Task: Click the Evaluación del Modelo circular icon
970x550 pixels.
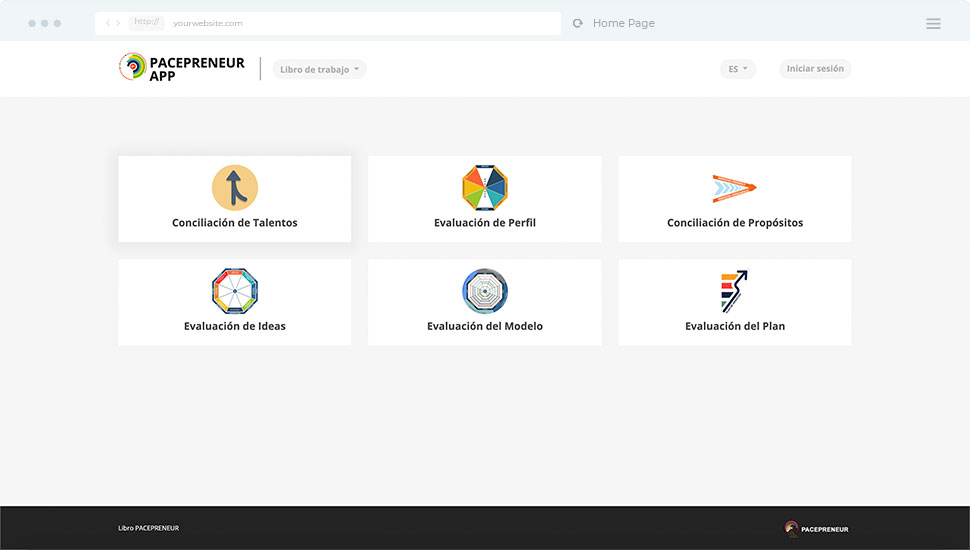Action: point(485,291)
